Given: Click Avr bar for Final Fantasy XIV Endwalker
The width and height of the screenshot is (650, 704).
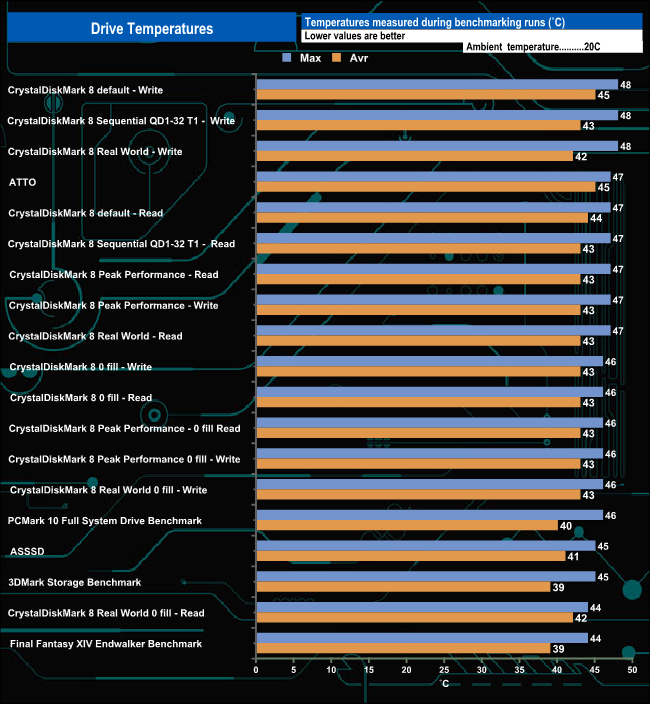Looking at the screenshot, I should click(404, 649).
